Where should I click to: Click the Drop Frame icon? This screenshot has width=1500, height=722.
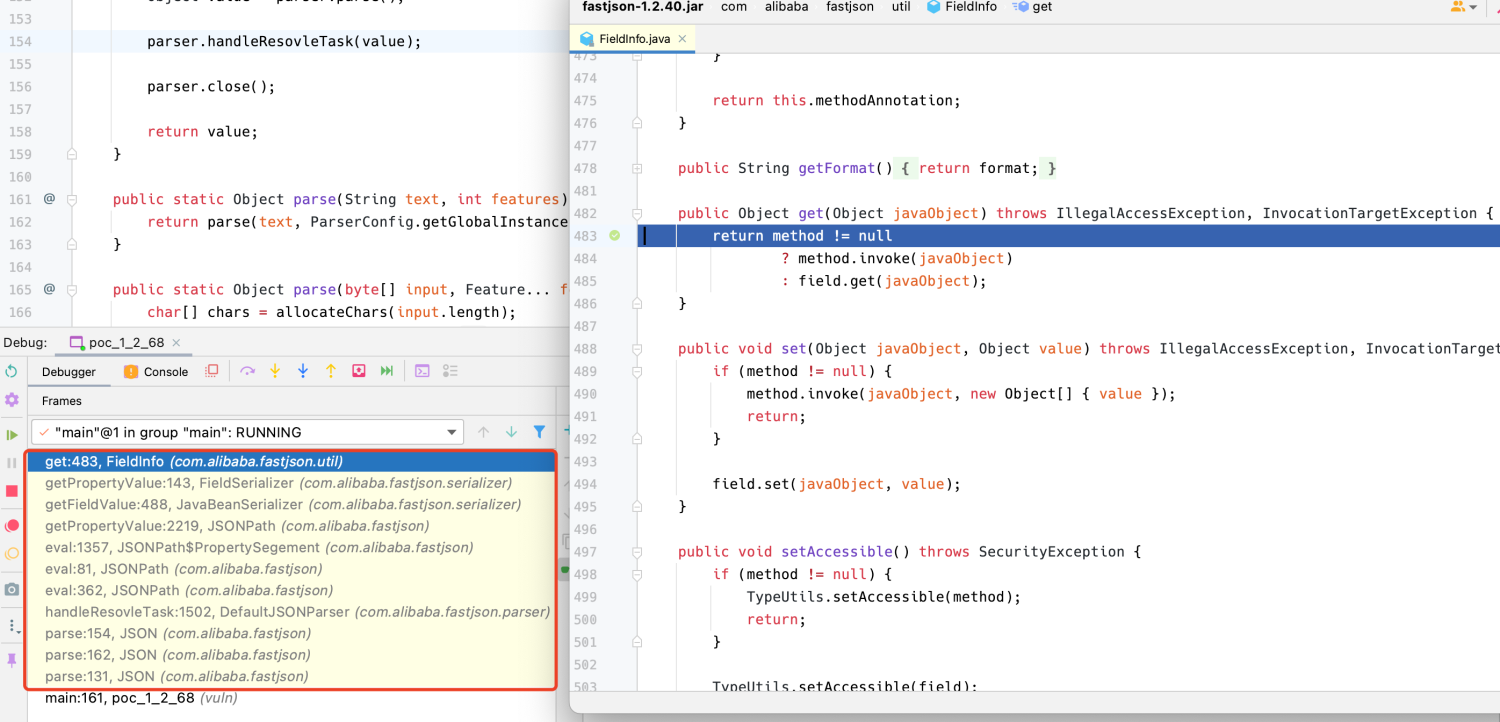(x=359, y=371)
